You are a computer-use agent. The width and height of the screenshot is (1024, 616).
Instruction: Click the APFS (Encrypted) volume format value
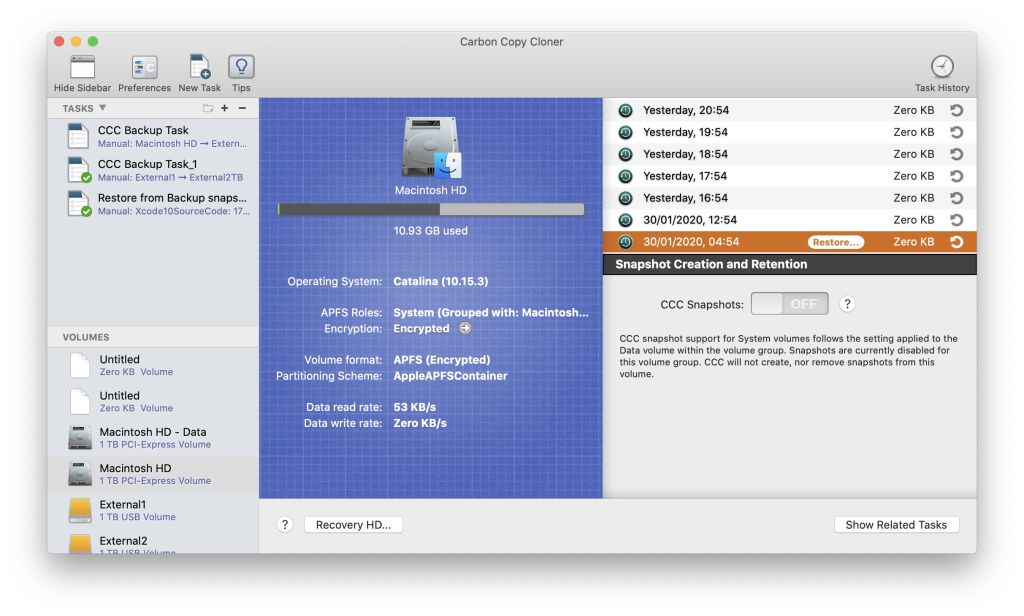click(441, 359)
